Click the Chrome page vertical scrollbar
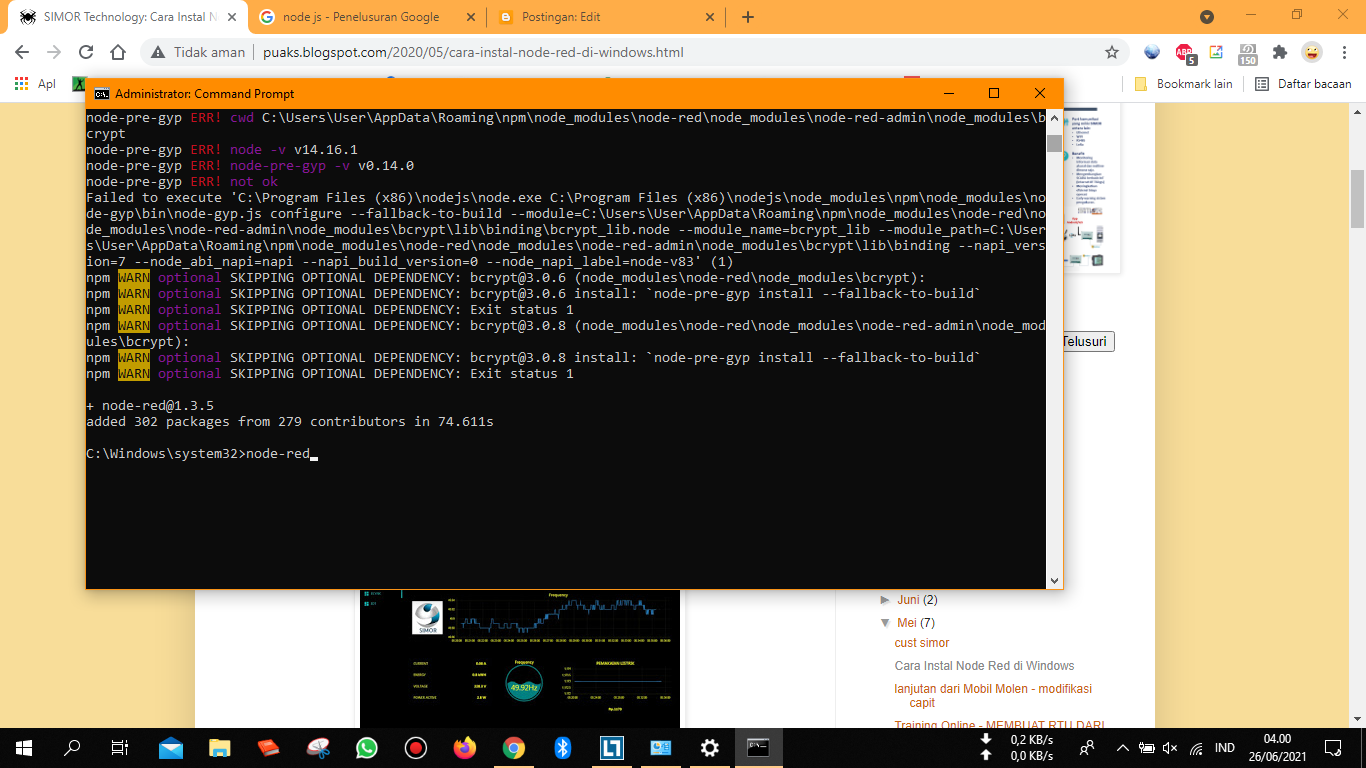This screenshot has width=1366, height=768. [1357, 198]
